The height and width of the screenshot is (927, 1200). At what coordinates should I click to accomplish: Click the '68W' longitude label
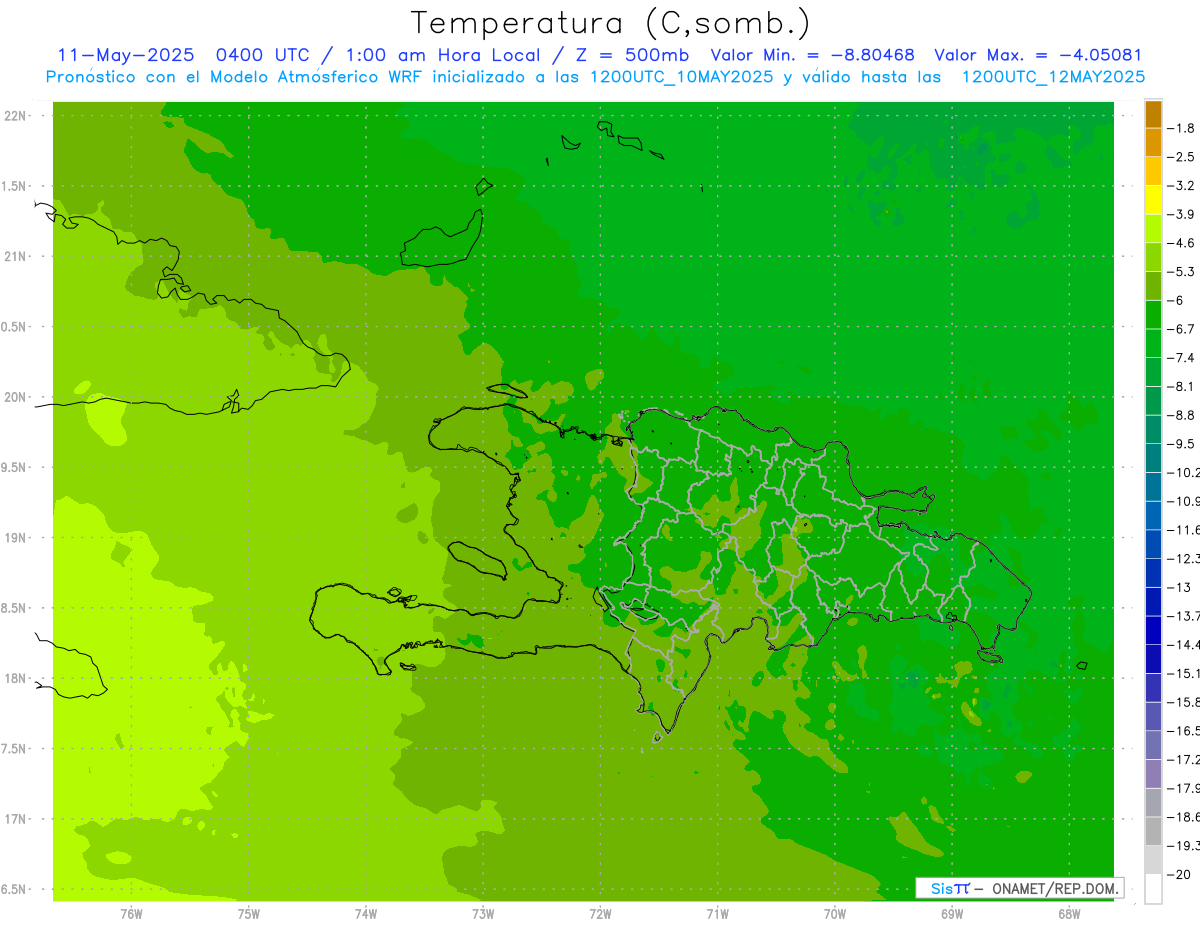click(x=1069, y=913)
